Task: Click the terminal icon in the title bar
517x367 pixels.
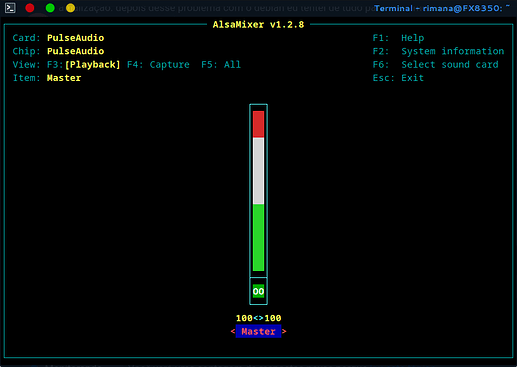Action: [10, 8]
